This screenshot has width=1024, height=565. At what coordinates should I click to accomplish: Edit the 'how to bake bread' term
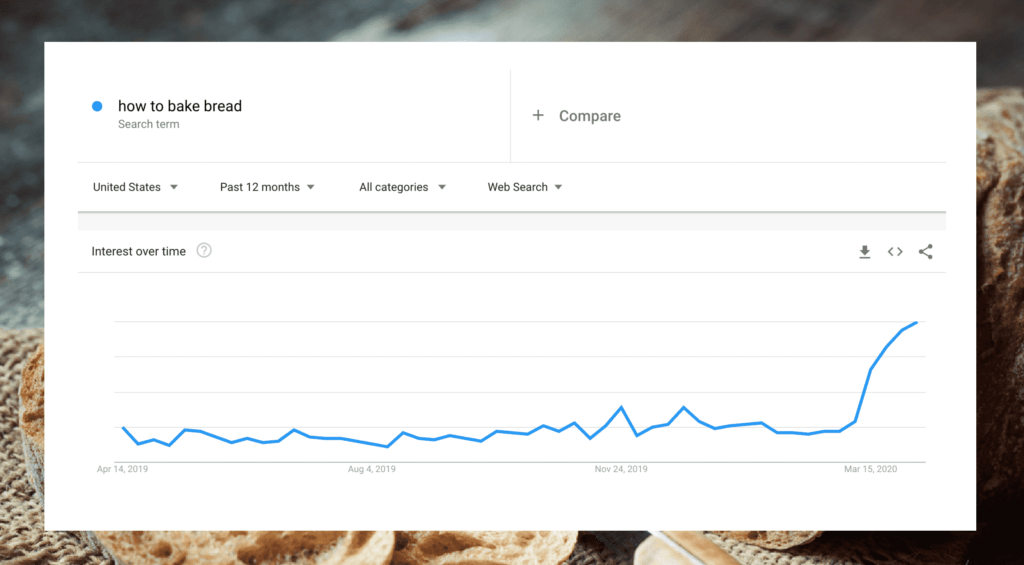coord(180,106)
